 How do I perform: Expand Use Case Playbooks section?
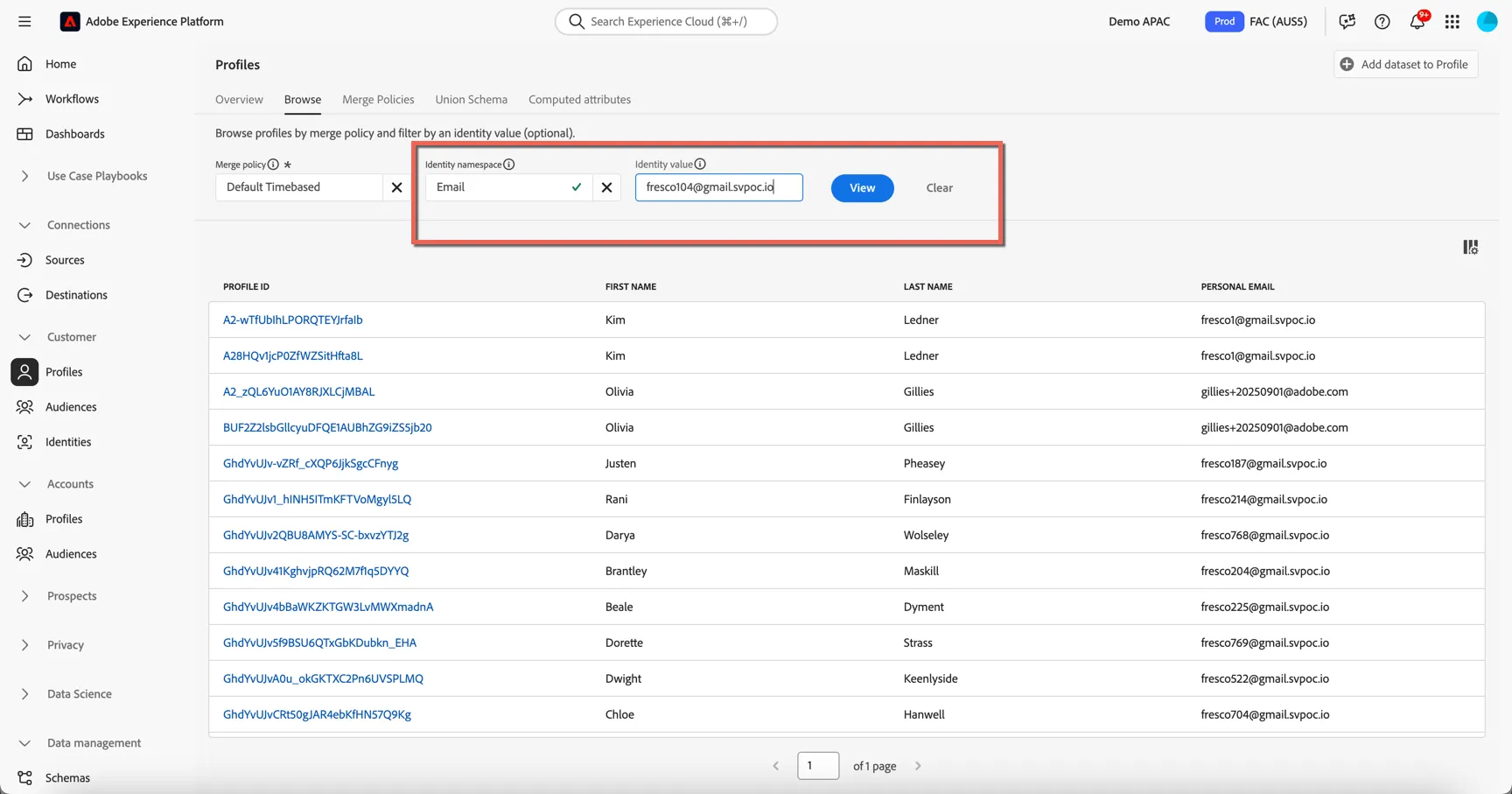click(x=24, y=176)
